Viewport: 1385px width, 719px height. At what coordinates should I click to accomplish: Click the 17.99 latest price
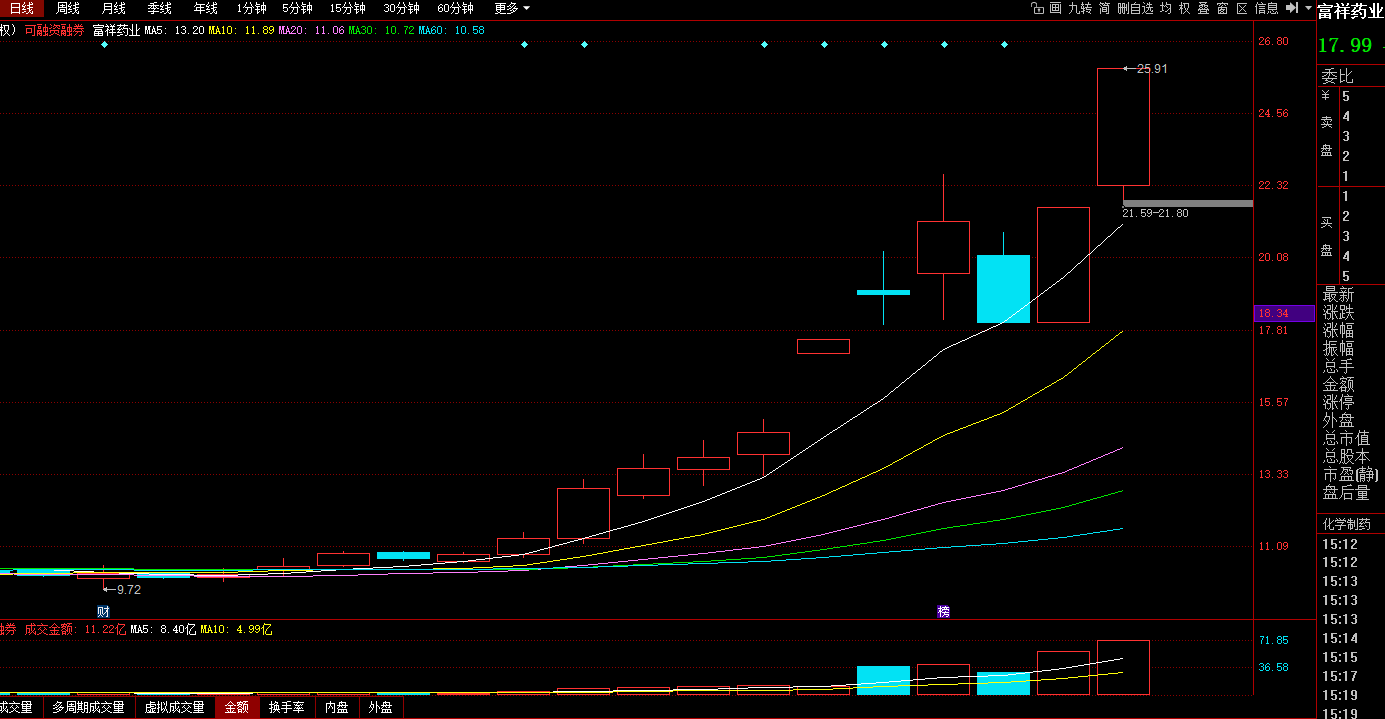(x=1345, y=45)
